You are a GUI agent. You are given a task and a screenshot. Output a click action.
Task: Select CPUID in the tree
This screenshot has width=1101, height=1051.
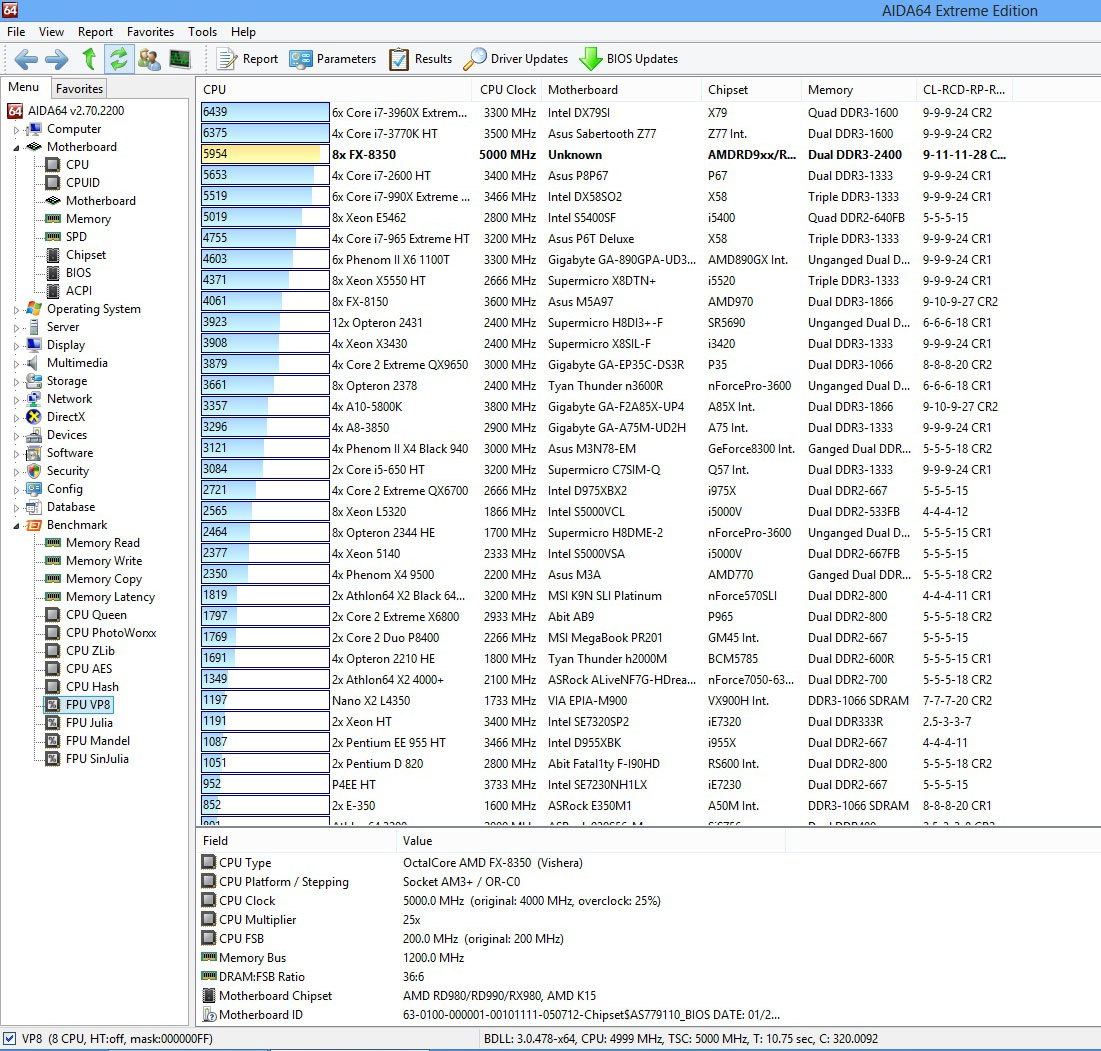(73, 183)
